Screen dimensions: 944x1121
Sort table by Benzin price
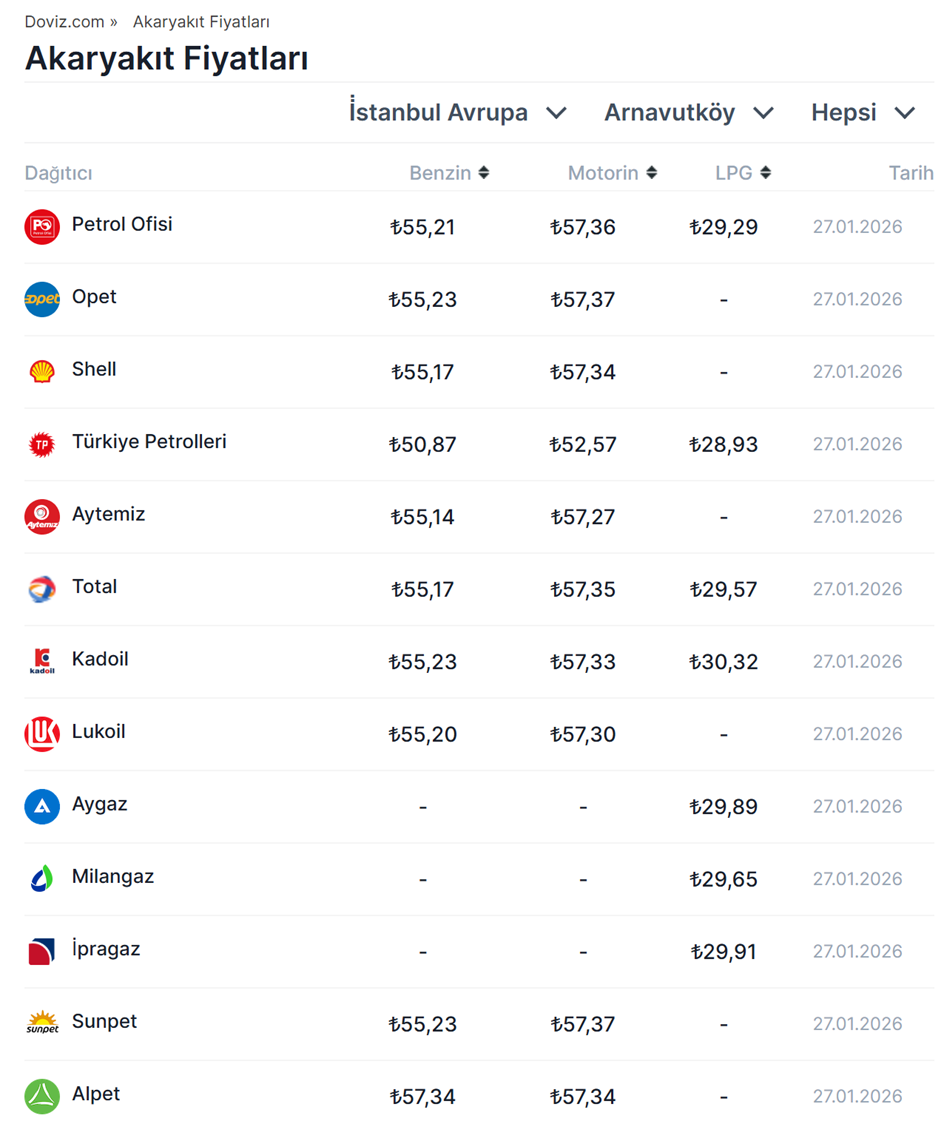(x=449, y=173)
